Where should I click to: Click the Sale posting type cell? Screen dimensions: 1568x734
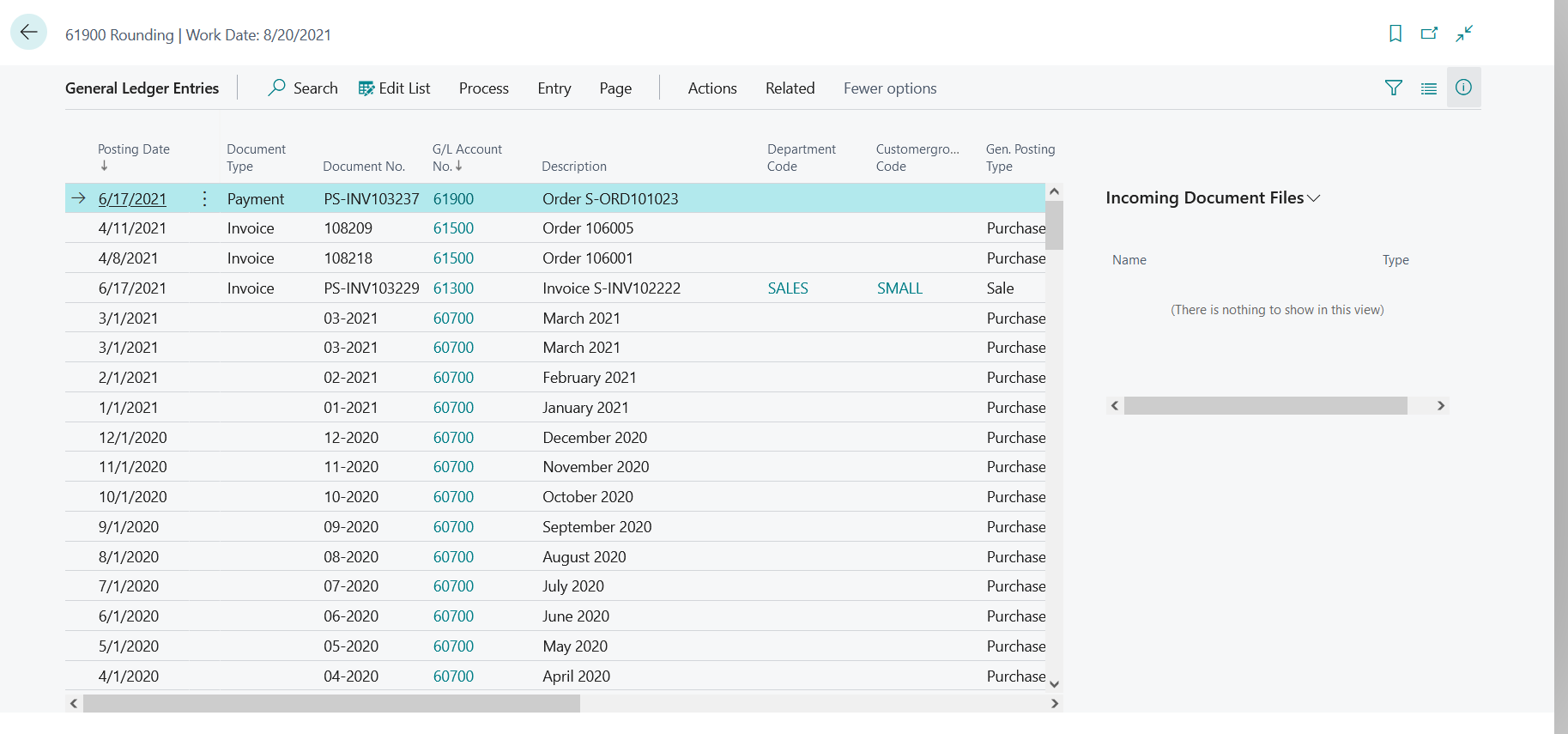(1001, 288)
